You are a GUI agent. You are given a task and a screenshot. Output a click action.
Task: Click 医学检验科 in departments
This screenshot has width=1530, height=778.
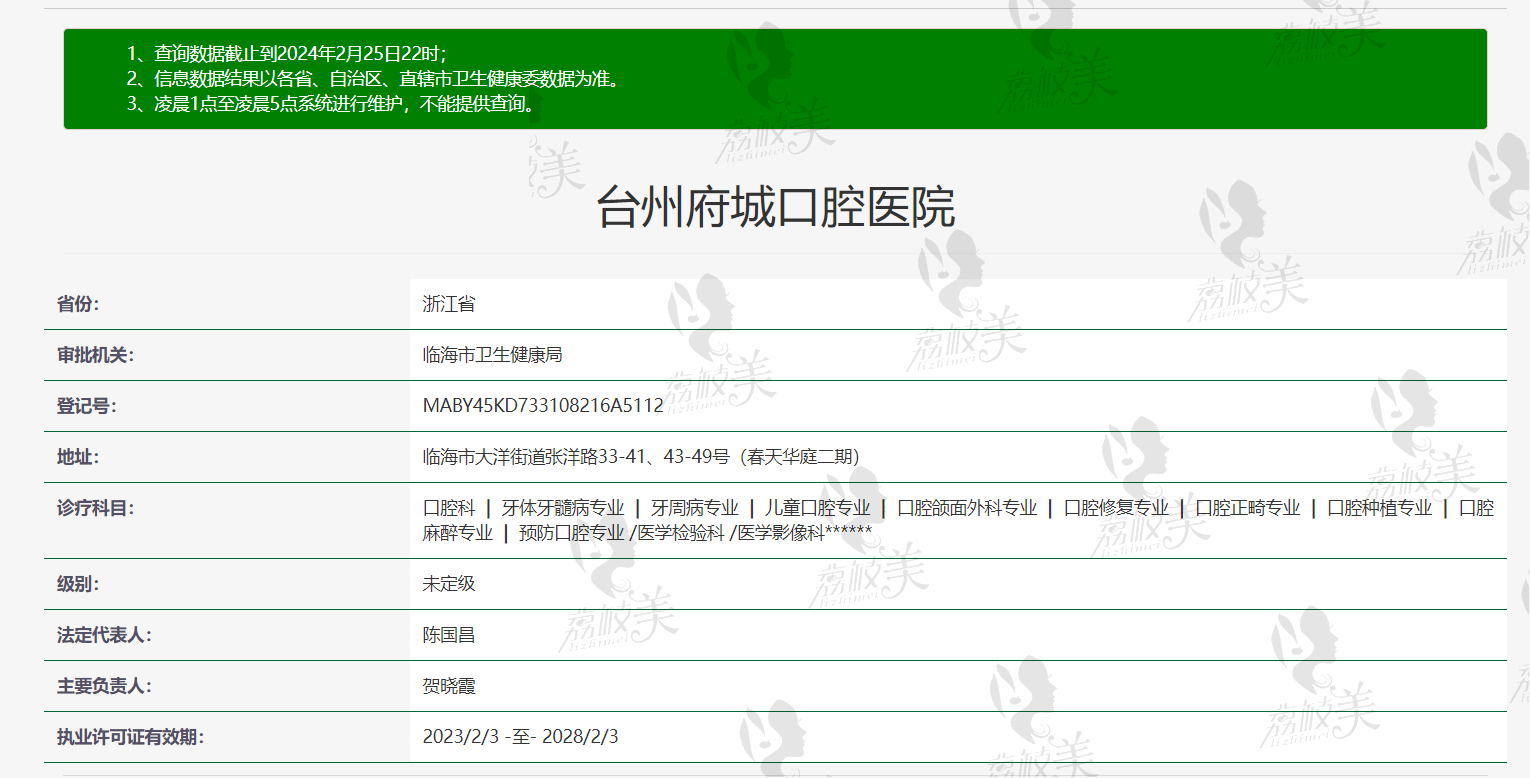[680, 533]
